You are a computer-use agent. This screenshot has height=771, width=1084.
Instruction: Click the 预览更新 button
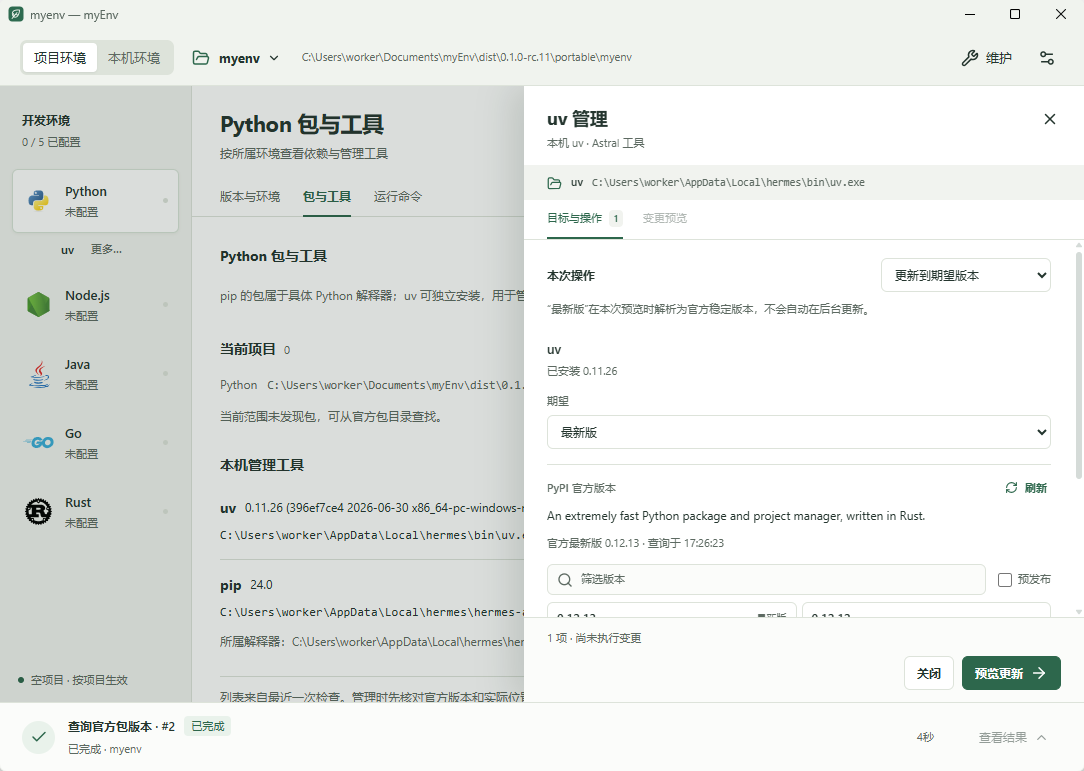point(1011,673)
